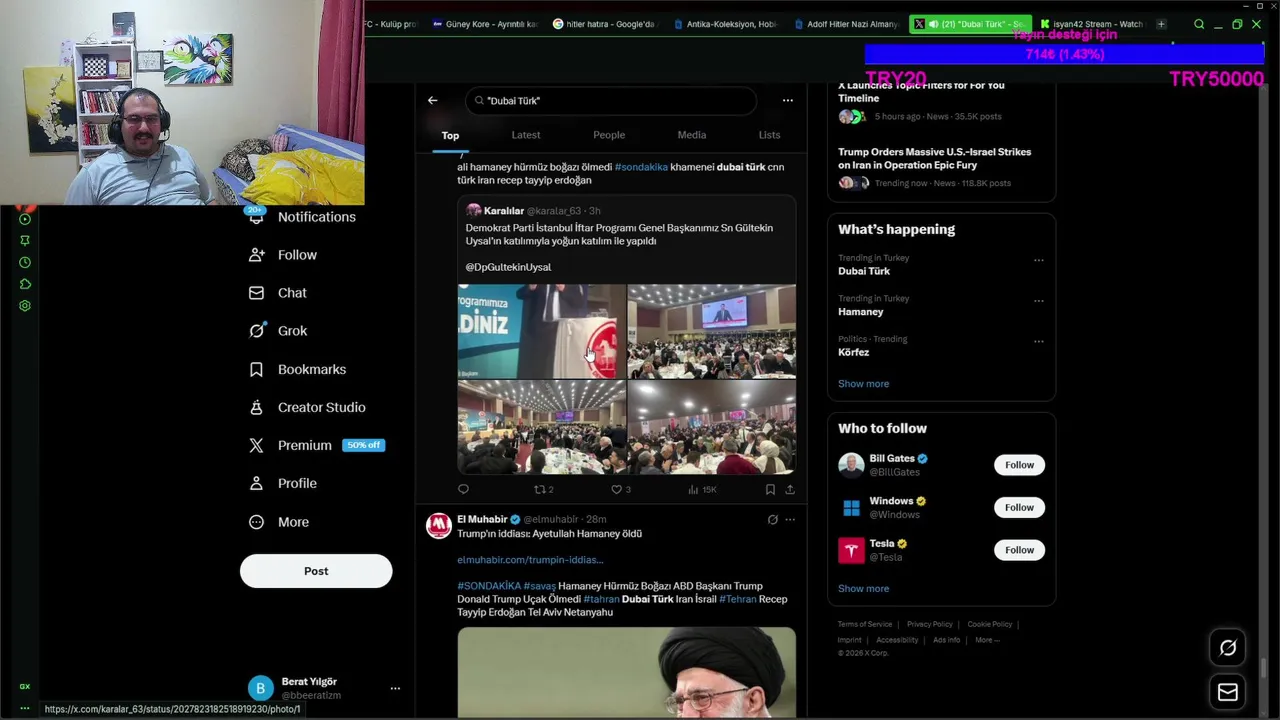
Task: Click the Profile person icon
Action: coord(257,483)
